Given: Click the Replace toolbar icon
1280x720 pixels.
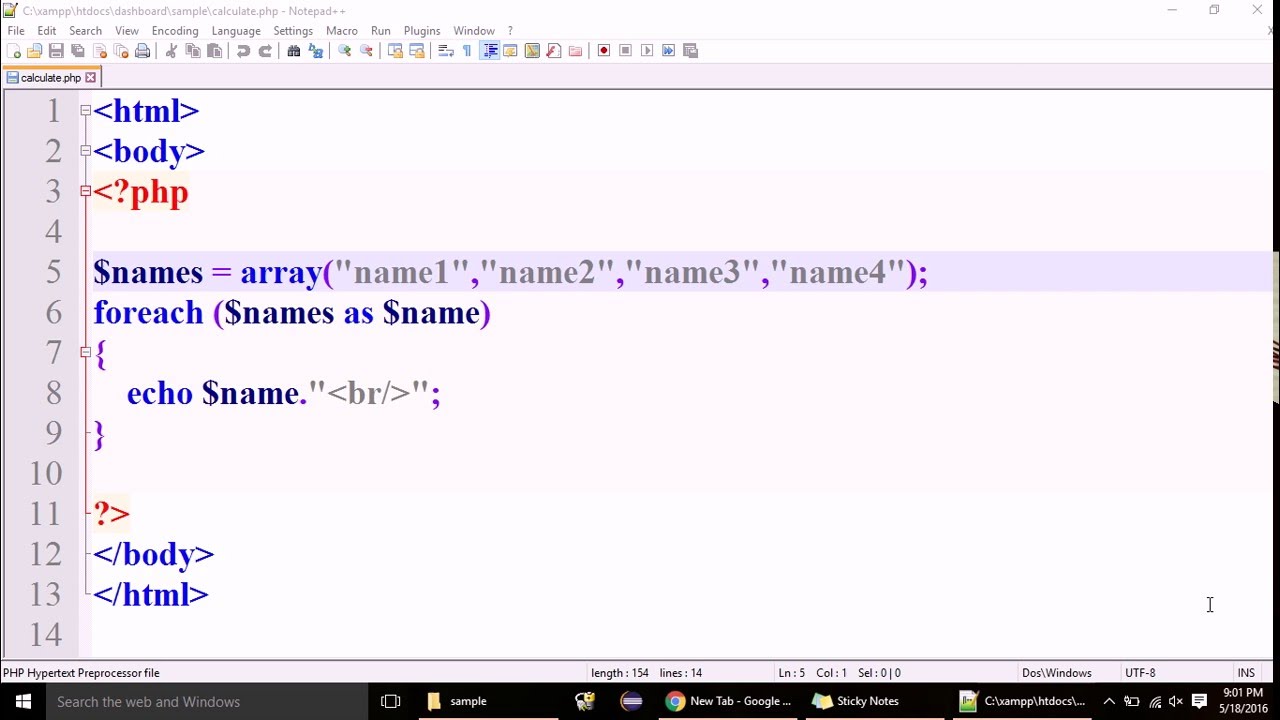Looking at the screenshot, I should pyautogui.click(x=316, y=51).
